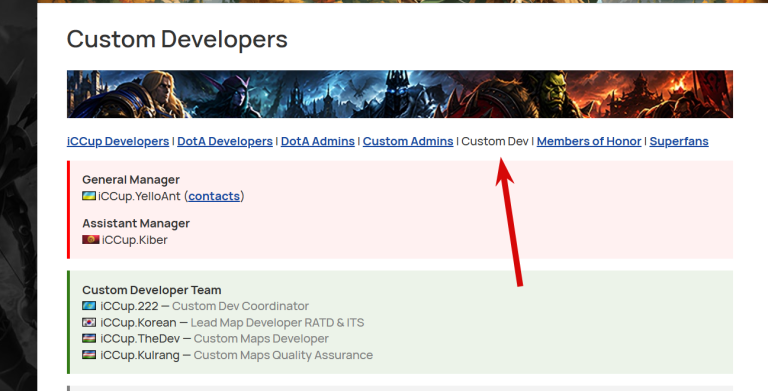Open the DotA Admins link

pyautogui.click(x=317, y=141)
